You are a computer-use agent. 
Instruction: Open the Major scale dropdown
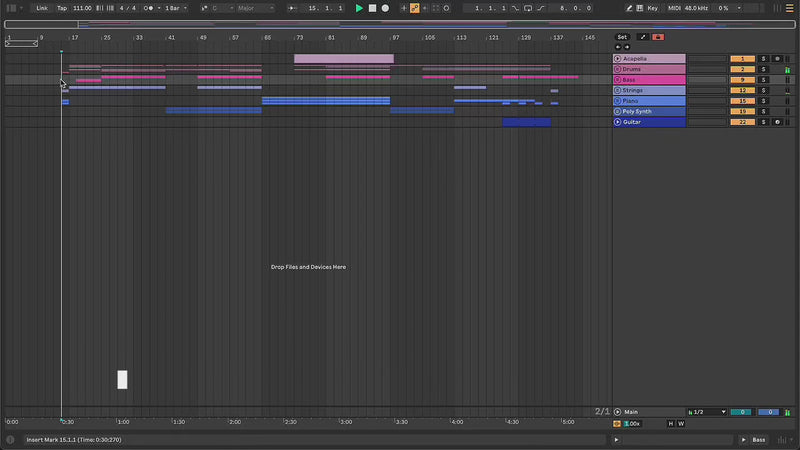[251, 8]
